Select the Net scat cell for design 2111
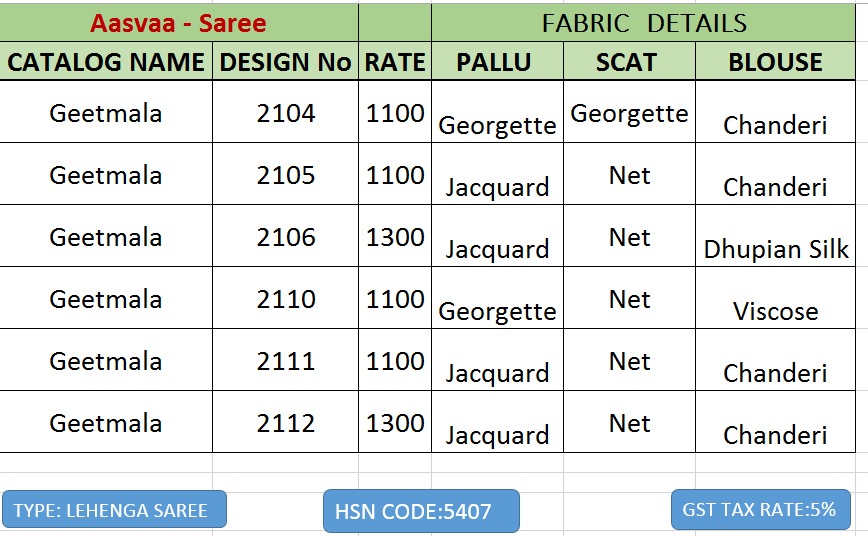This screenshot has height=536, width=868. point(629,361)
